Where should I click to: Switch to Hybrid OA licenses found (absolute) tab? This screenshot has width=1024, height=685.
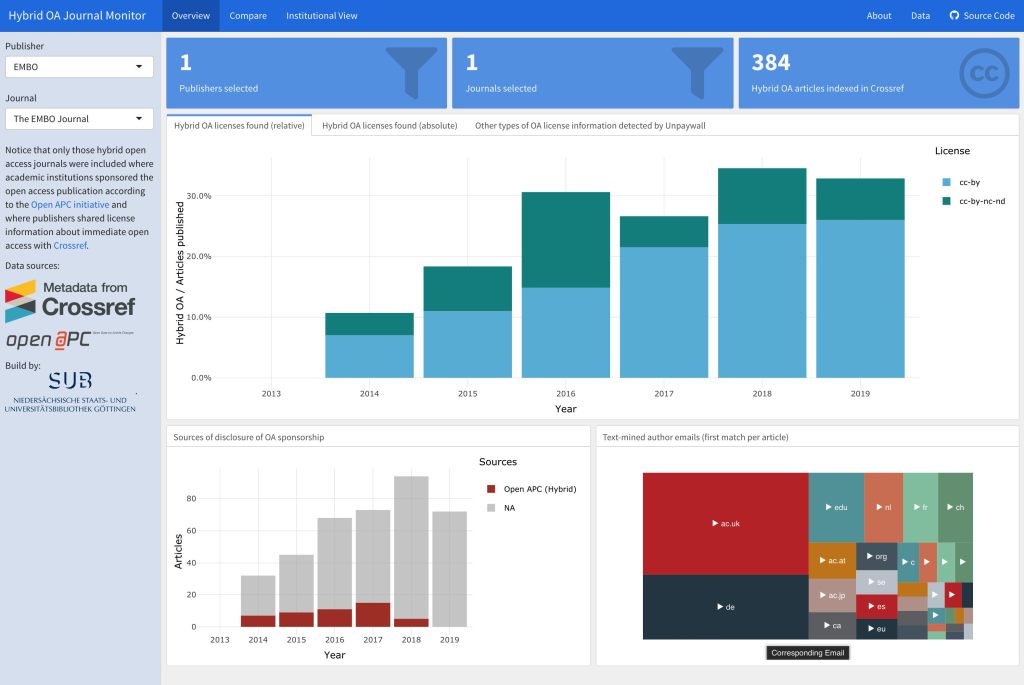pos(389,126)
